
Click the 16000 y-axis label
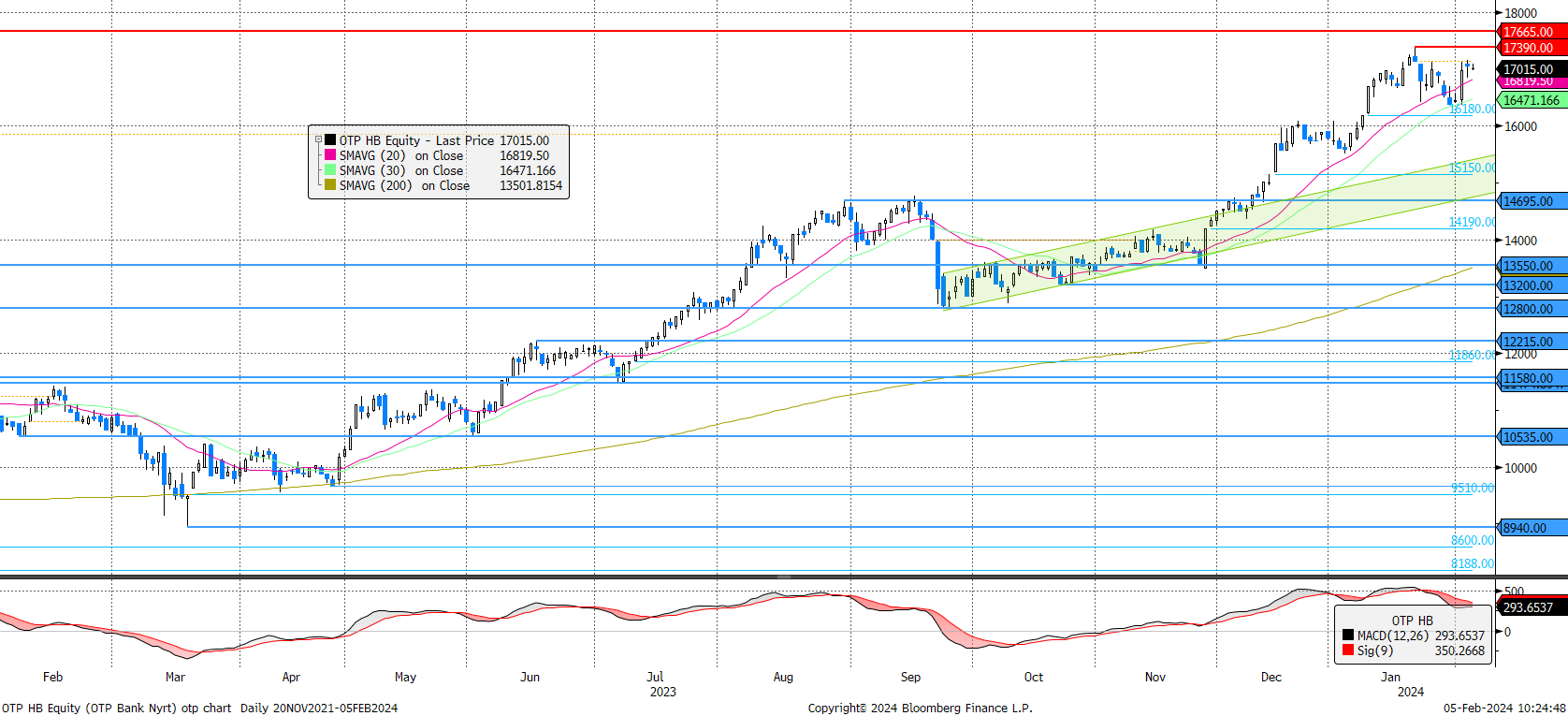(x=1520, y=126)
